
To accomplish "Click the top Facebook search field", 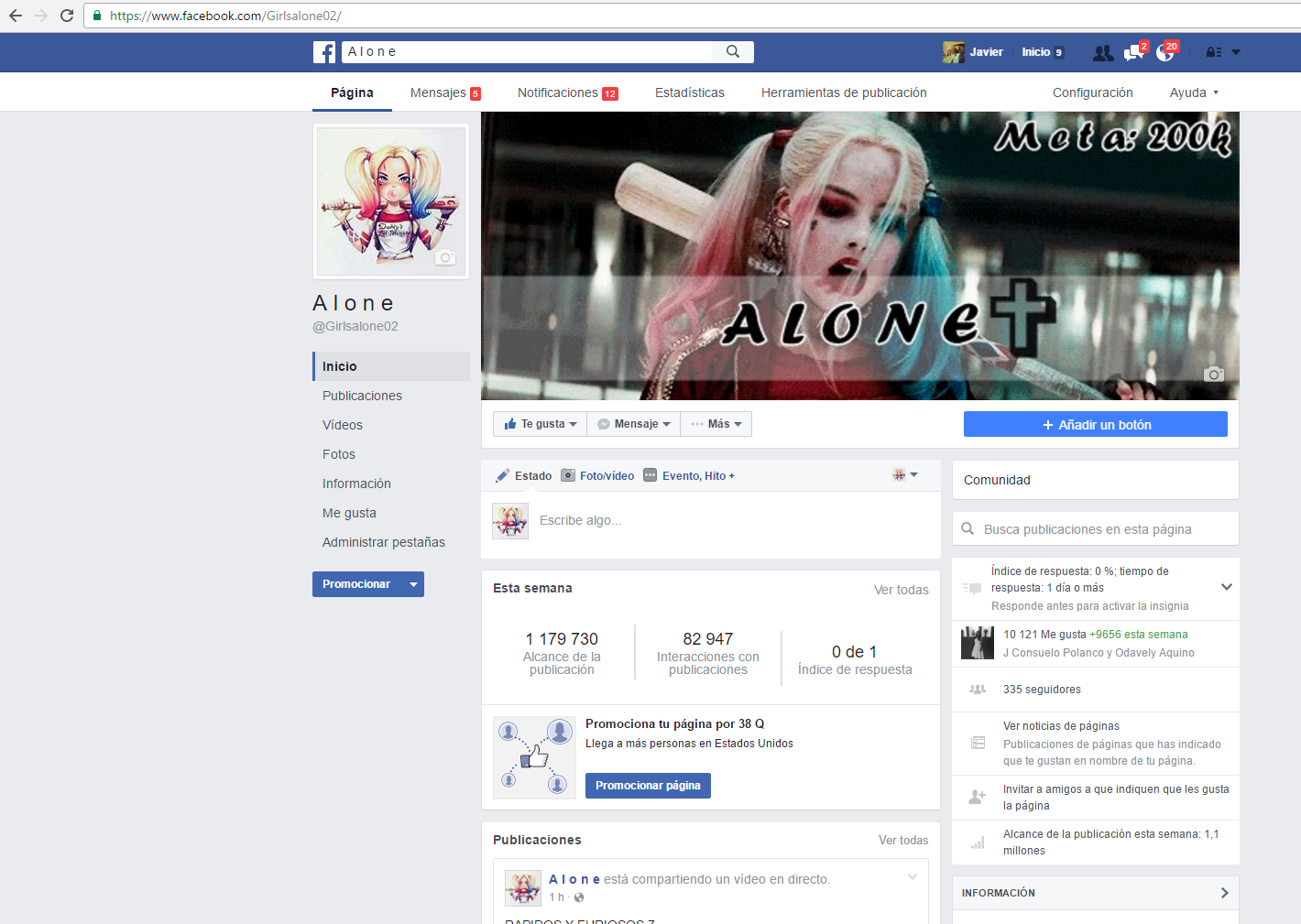I will point(527,52).
